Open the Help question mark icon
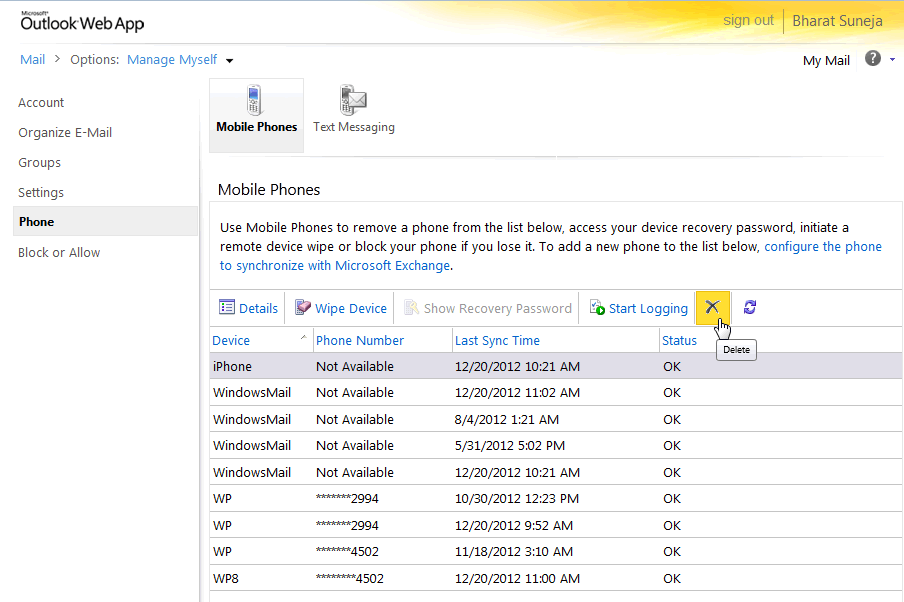The height and width of the screenshot is (602, 904). pos(873,58)
